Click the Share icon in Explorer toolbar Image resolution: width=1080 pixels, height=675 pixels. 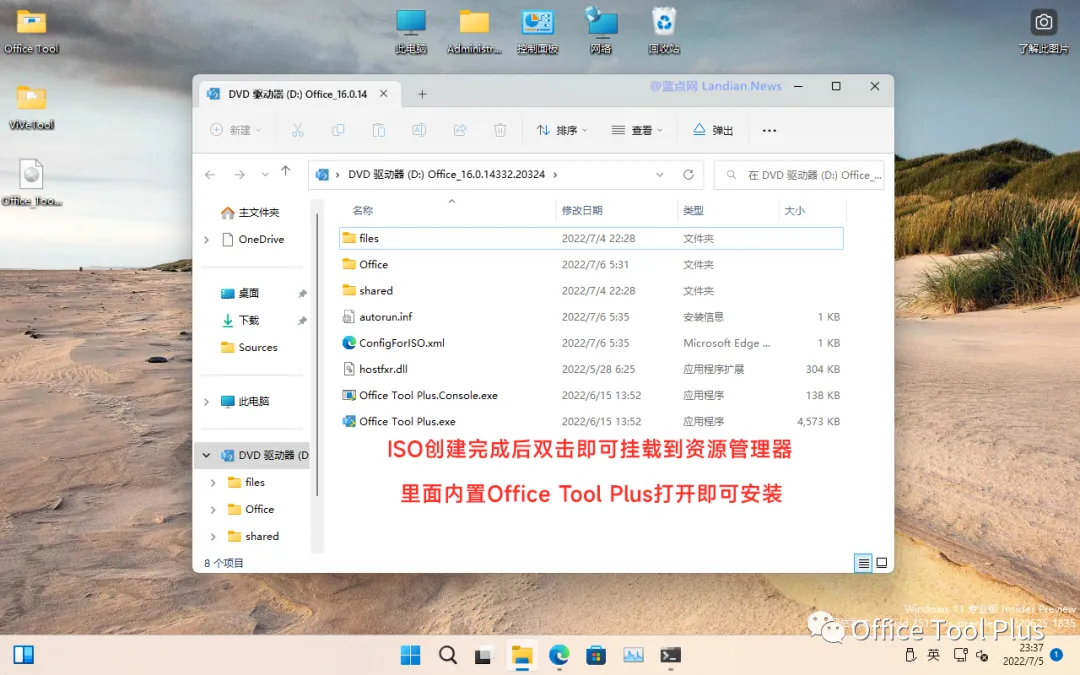point(459,130)
